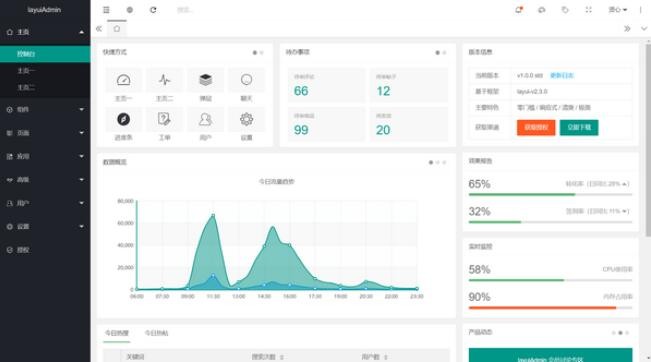This screenshot has height=362, width=651.
Task: Toggle the sidebar collapse icon in header
Action: pyautogui.click(x=106, y=10)
